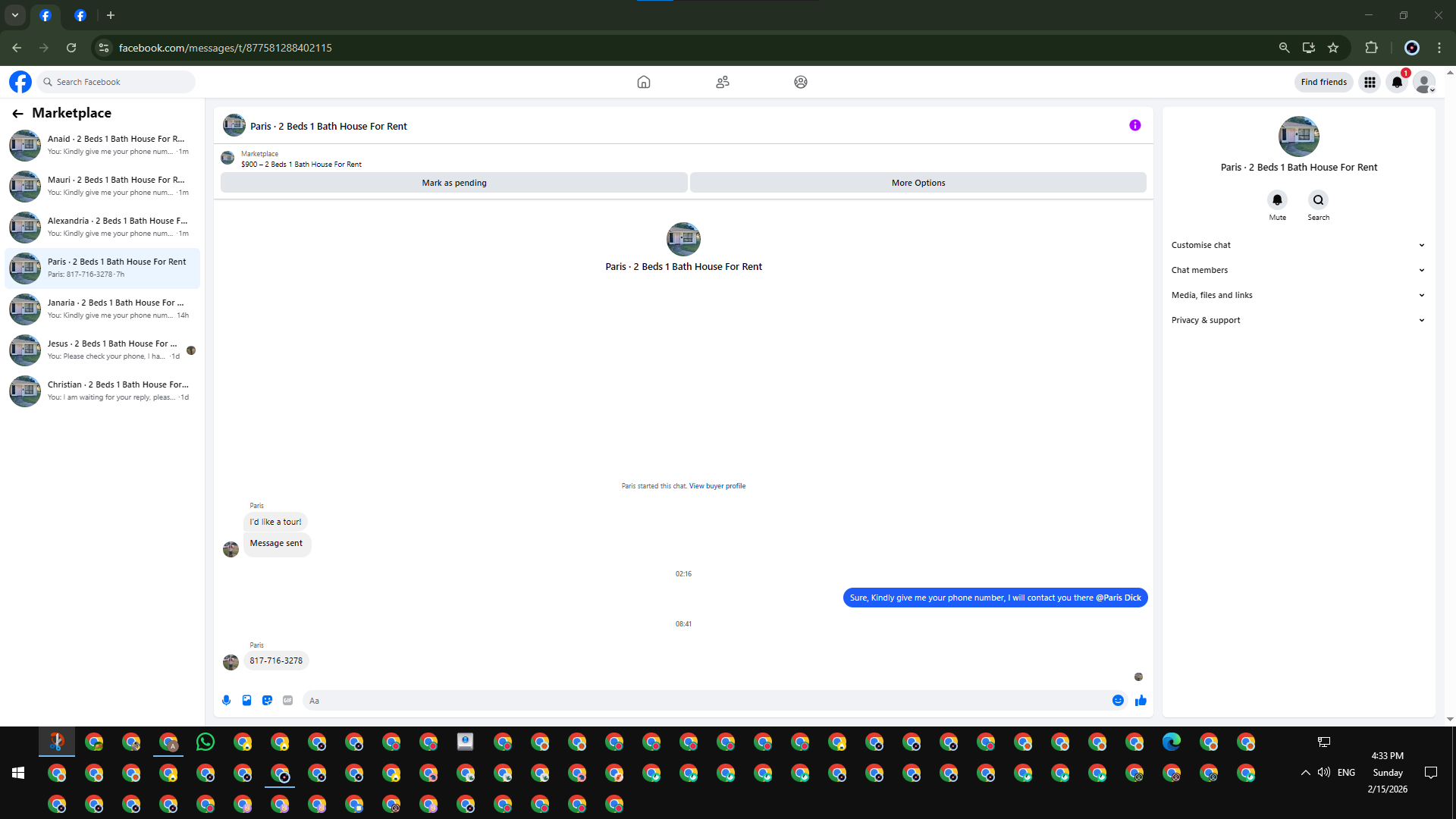Image resolution: width=1456 pixels, height=819 pixels.
Task: Expand the Chat members section
Action: (1298, 270)
